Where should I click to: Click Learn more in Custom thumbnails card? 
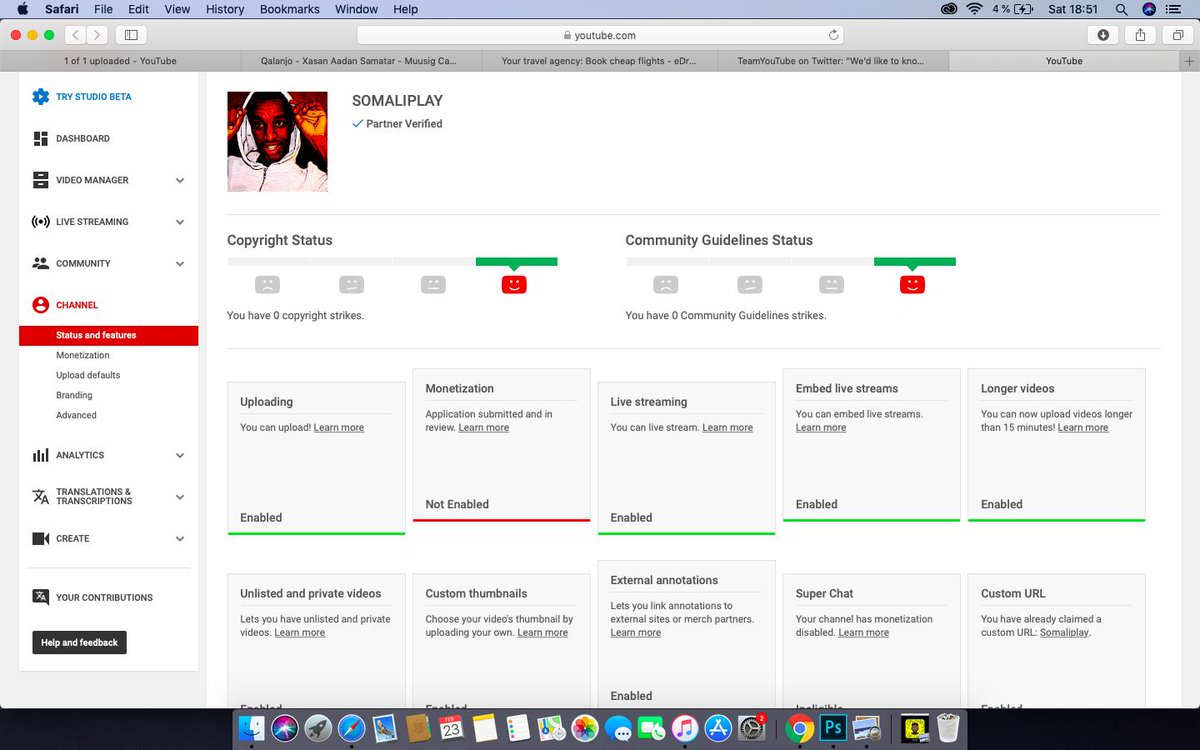543,632
